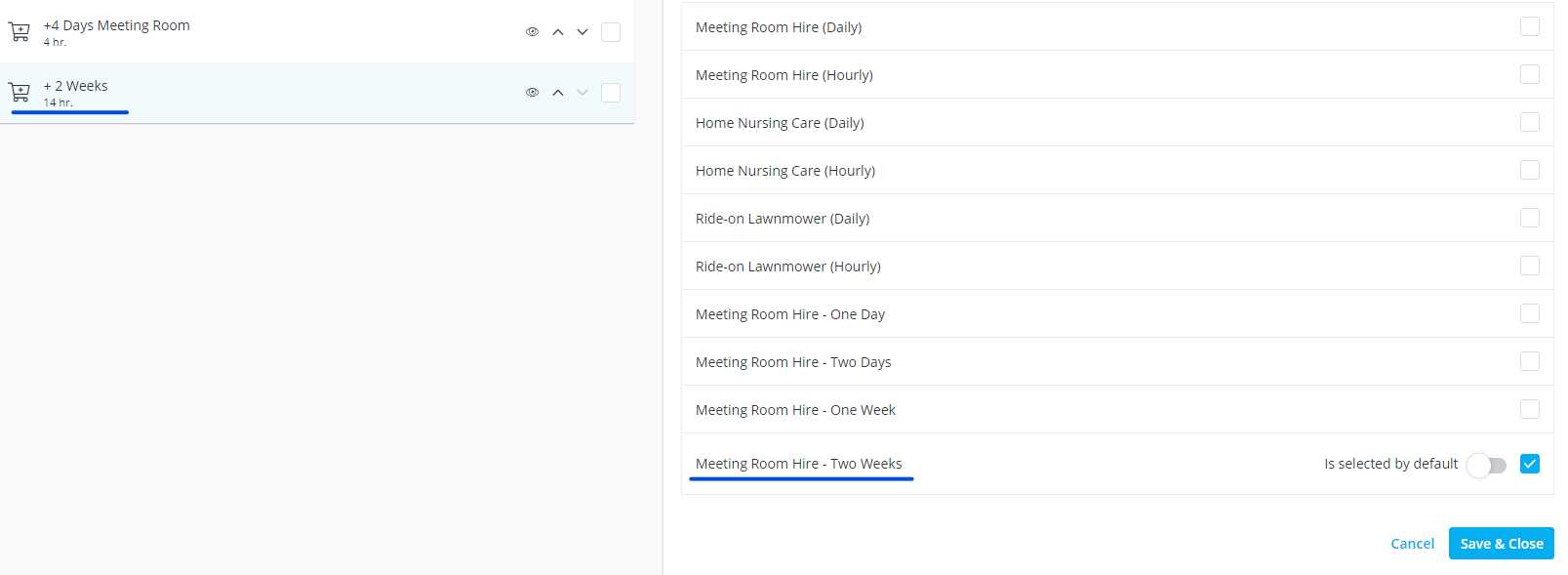Check the + 2 Weeks row checkbox
1568x575 pixels.
611,93
